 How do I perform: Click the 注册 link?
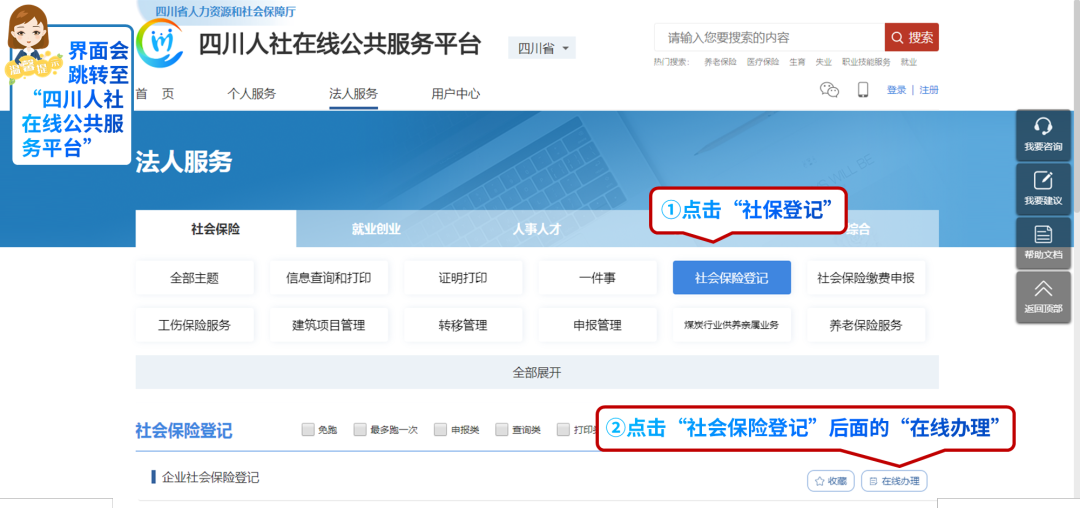928,89
